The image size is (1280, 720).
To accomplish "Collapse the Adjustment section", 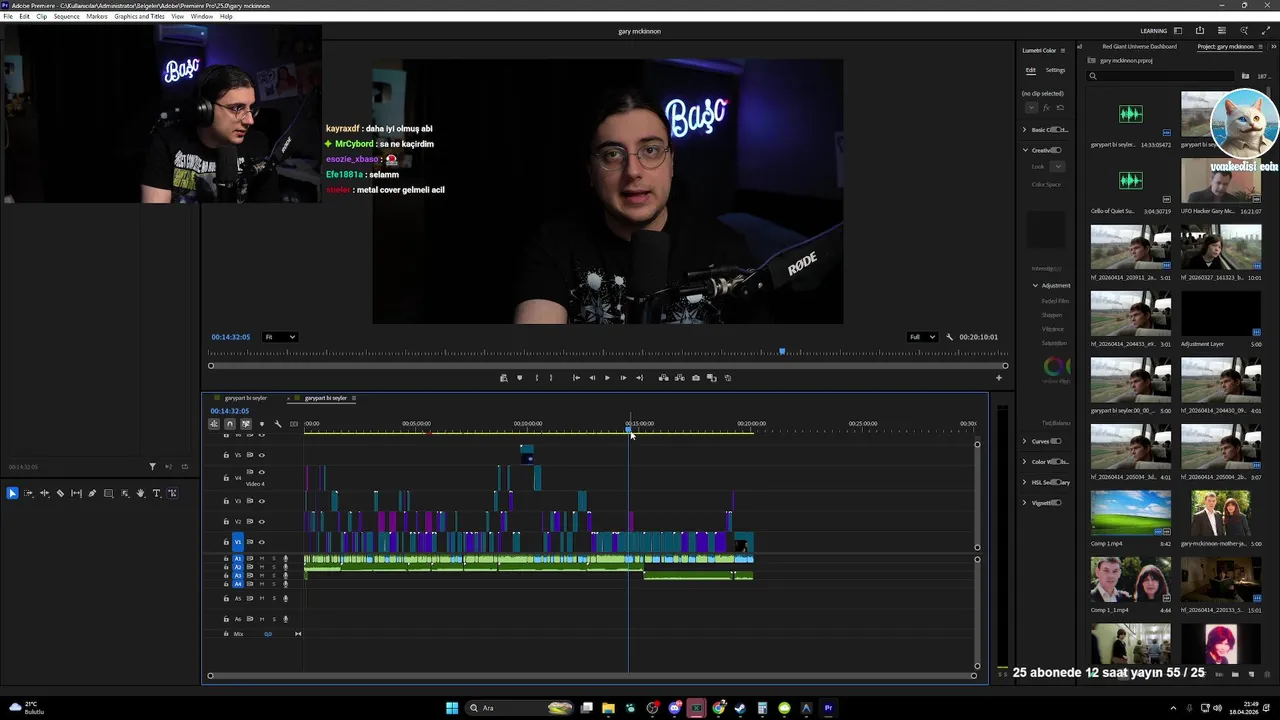I will pyautogui.click(x=1035, y=285).
